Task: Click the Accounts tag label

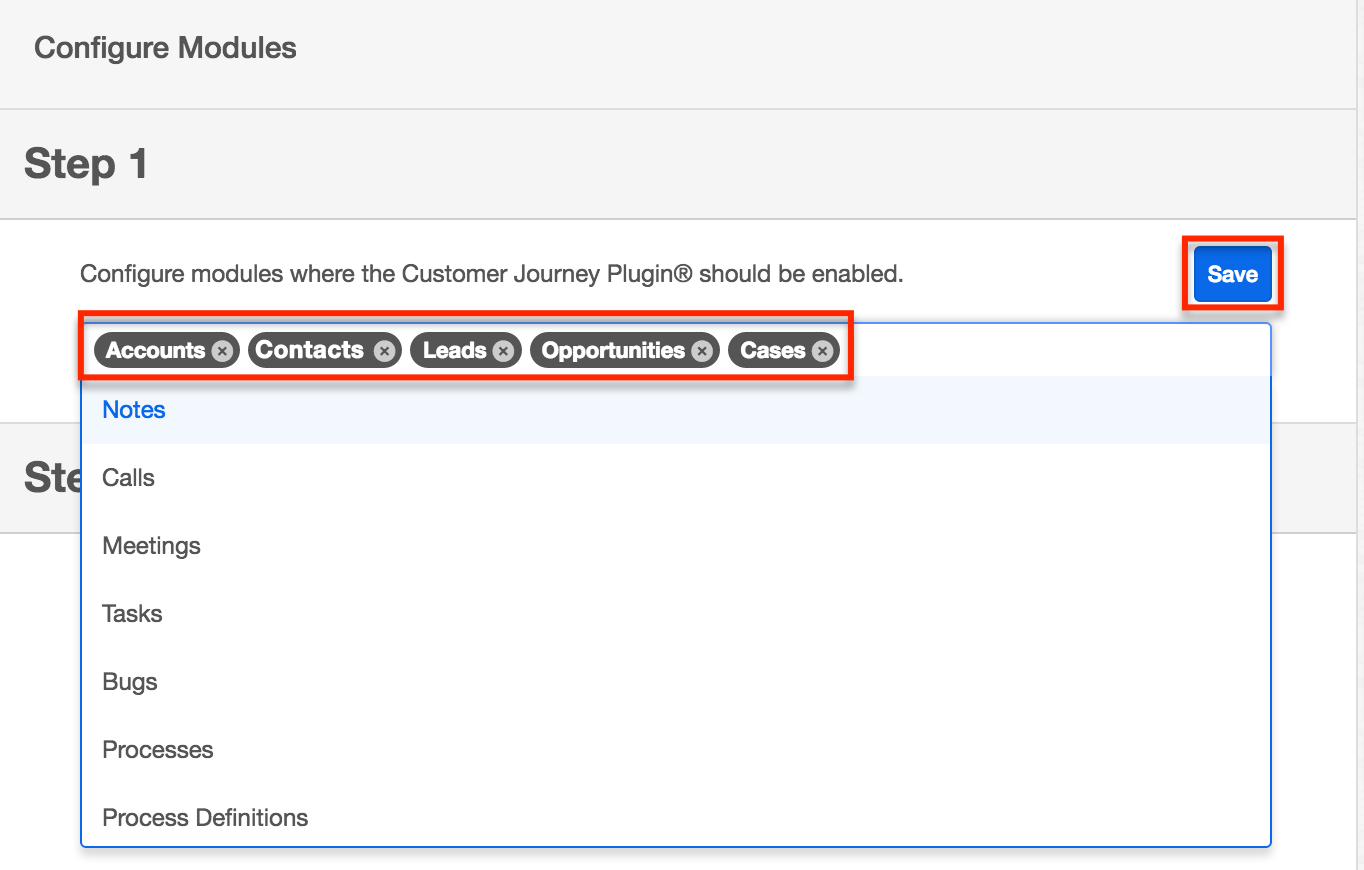Action: pyautogui.click(x=155, y=351)
